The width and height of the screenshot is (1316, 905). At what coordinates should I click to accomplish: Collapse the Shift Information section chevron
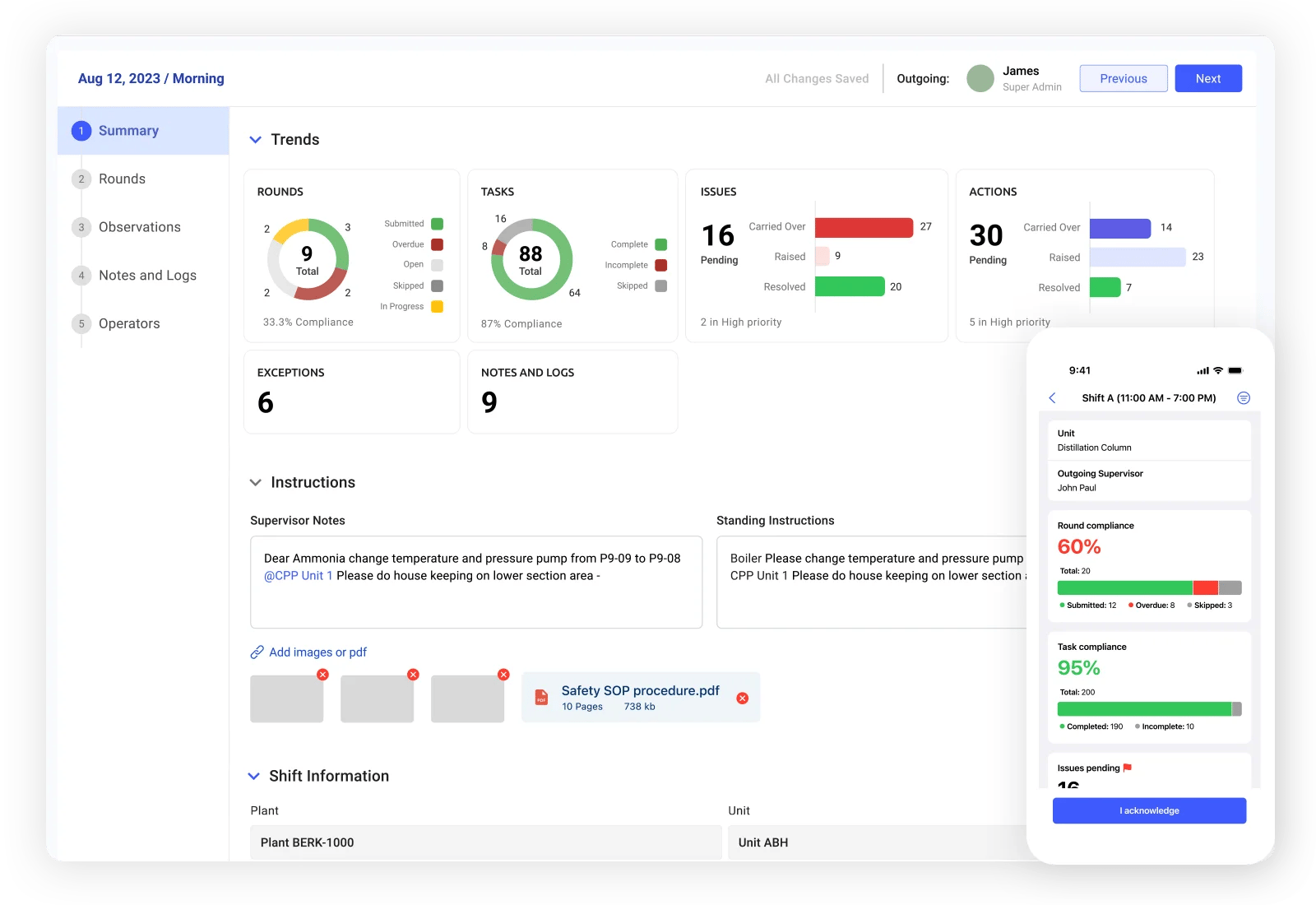coord(254,777)
